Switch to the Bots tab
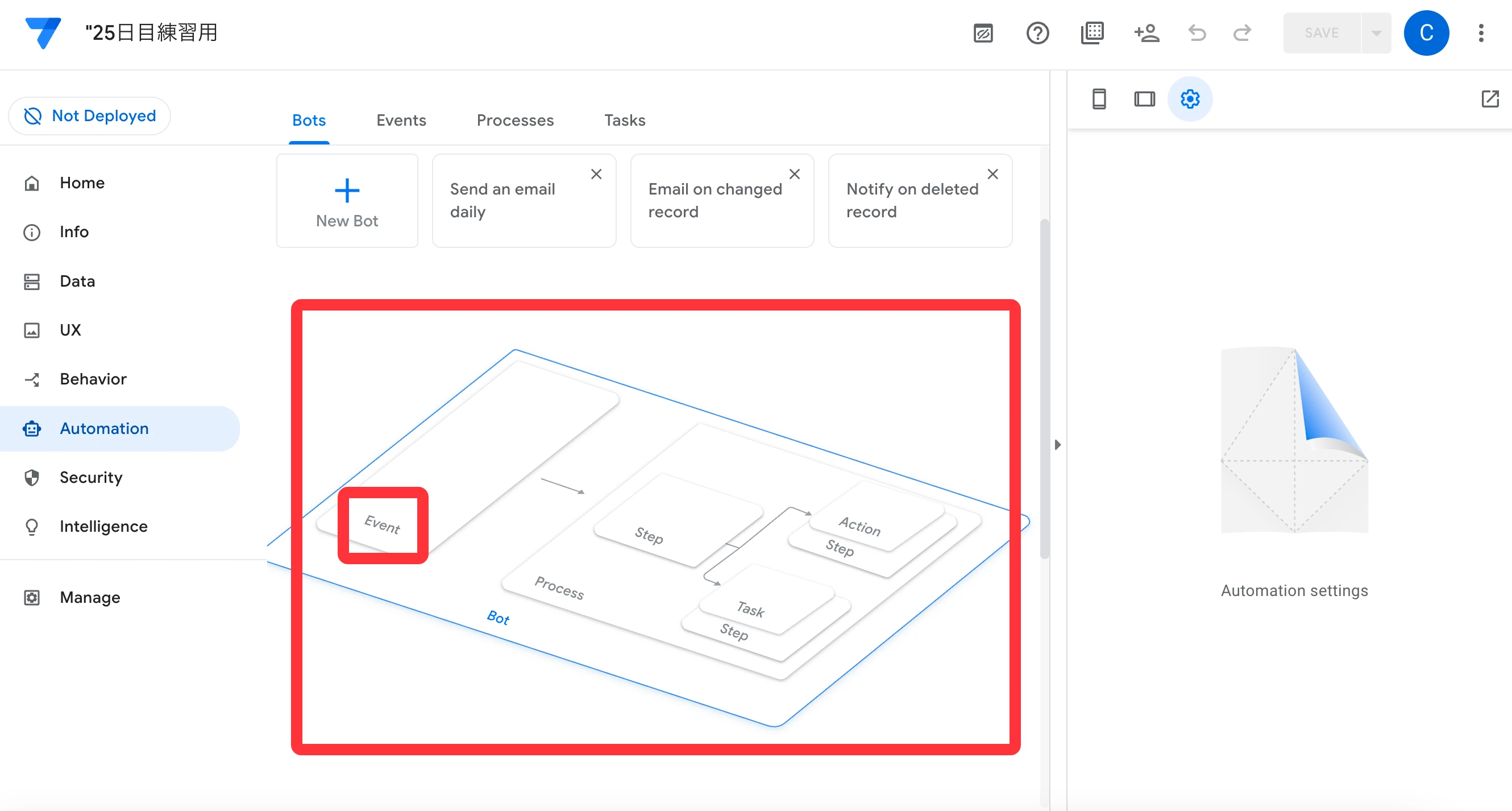The width and height of the screenshot is (1512, 811). (309, 121)
